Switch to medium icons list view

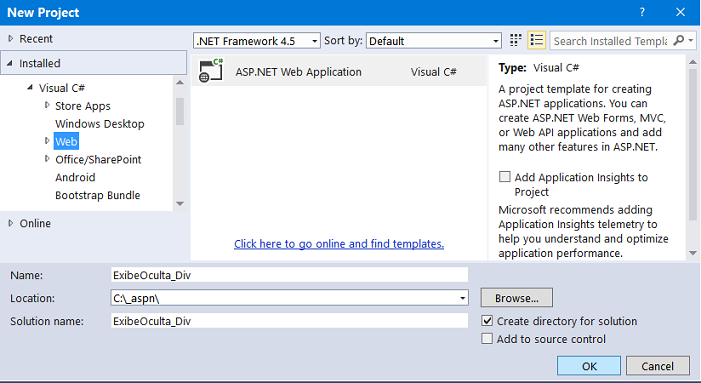coord(536,41)
